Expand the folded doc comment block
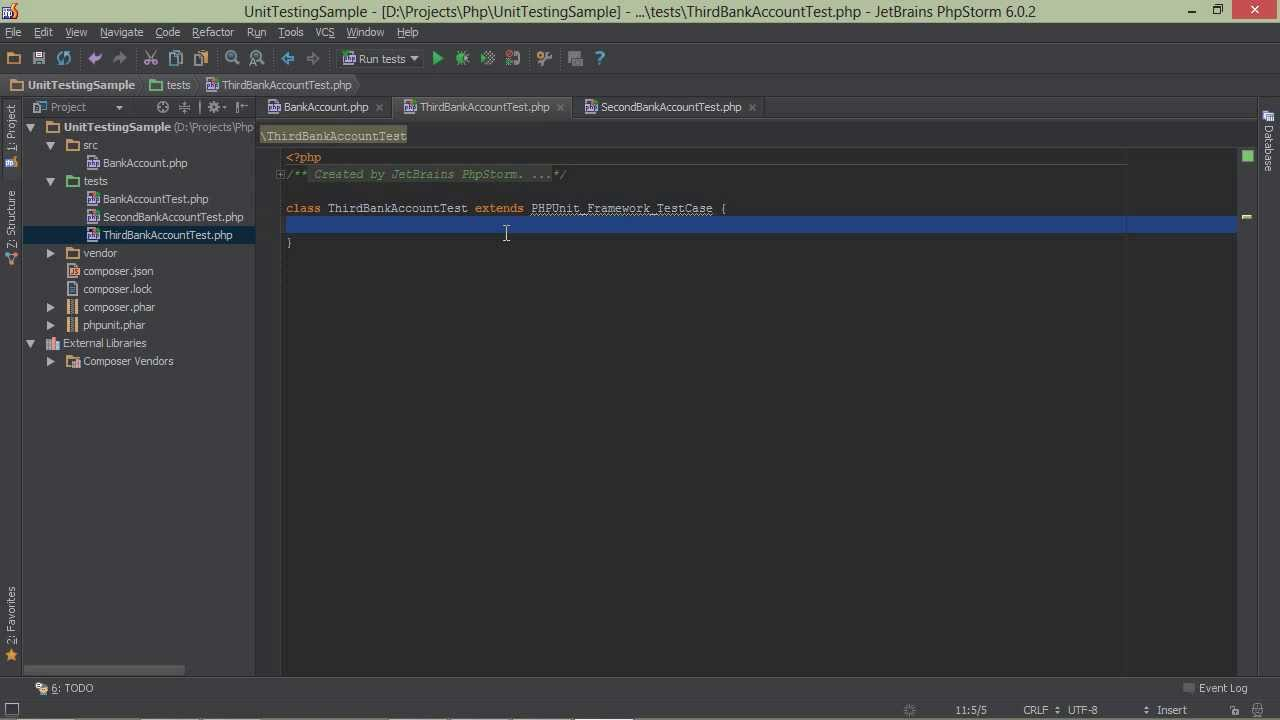 (x=280, y=175)
